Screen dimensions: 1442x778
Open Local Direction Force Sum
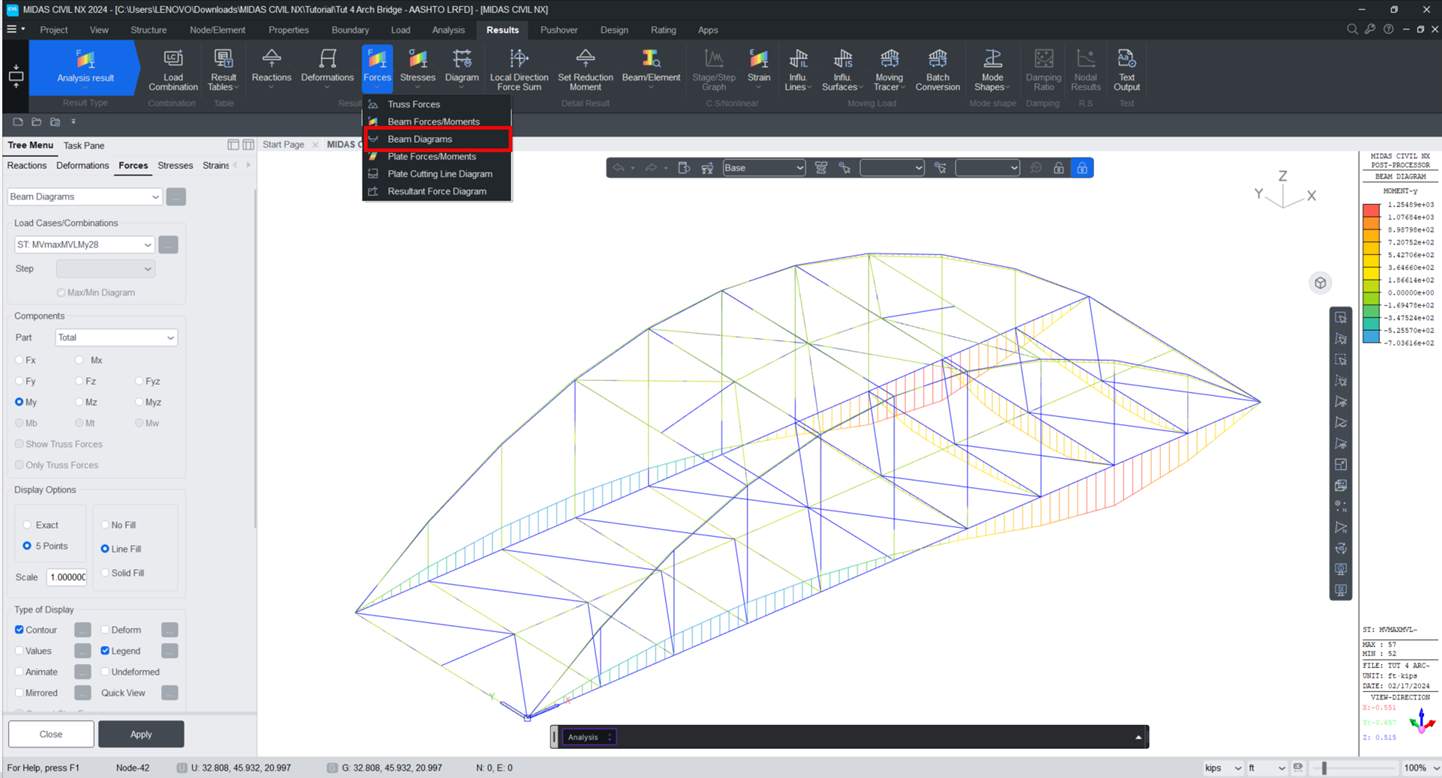click(518, 70)
